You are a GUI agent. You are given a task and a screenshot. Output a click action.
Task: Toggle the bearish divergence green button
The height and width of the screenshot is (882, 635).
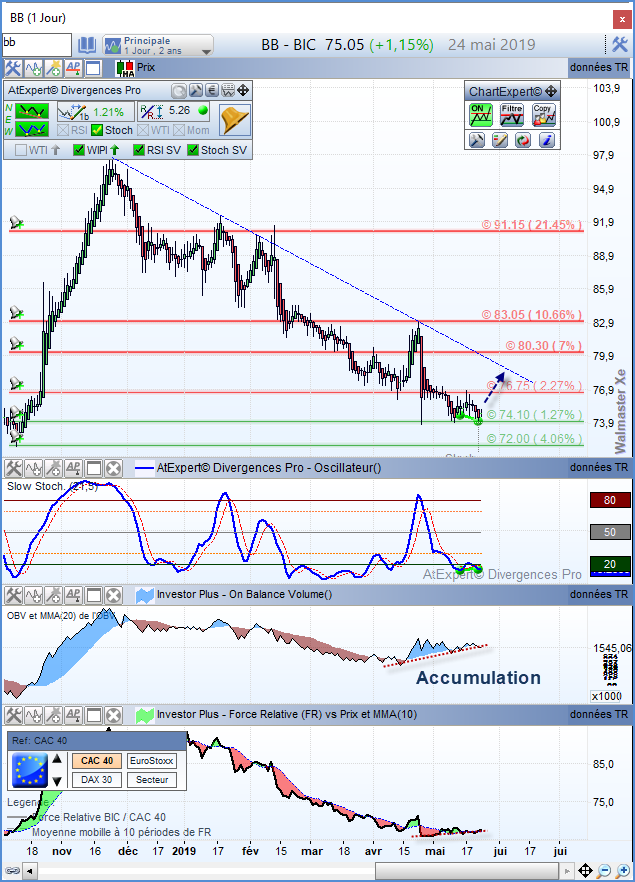click(x=31, y=111)
